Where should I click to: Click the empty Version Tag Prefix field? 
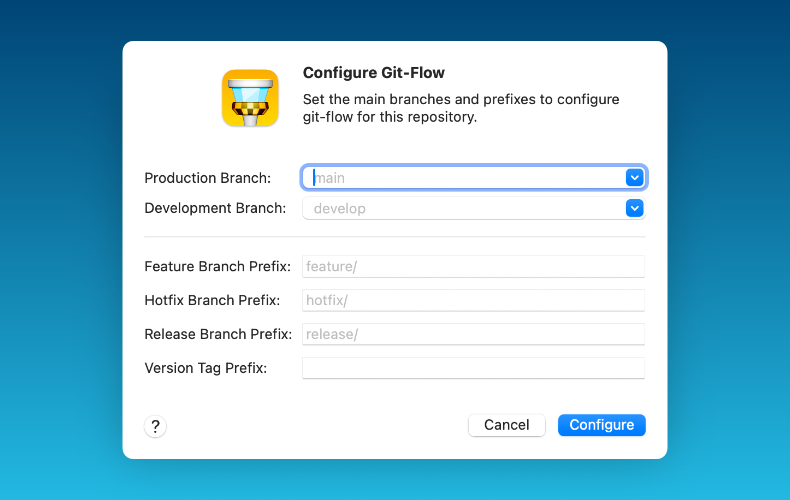pos(473,368)
